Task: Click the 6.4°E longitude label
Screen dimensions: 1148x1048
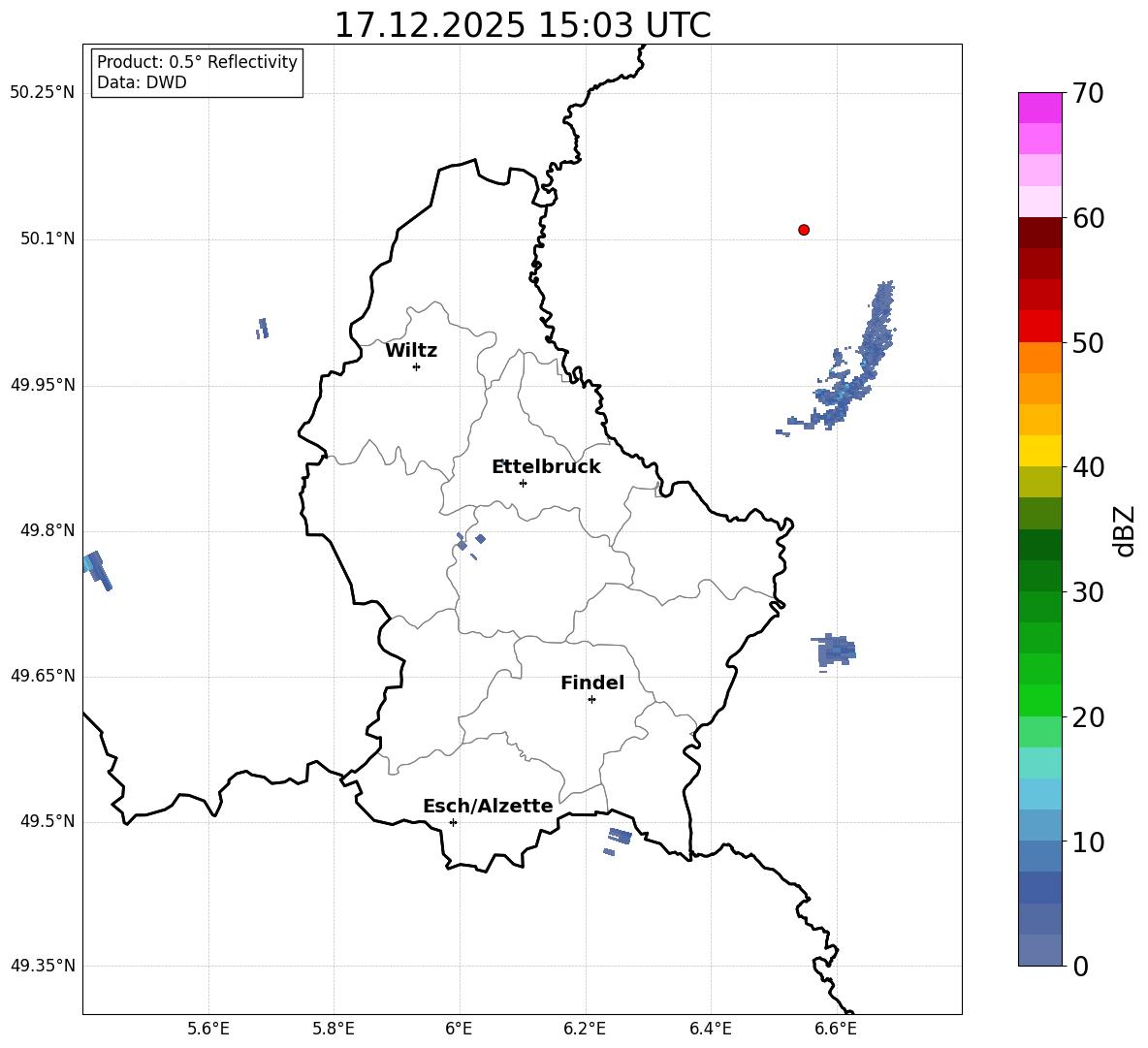Action: pyautogui.click(x=710, y=1029)
